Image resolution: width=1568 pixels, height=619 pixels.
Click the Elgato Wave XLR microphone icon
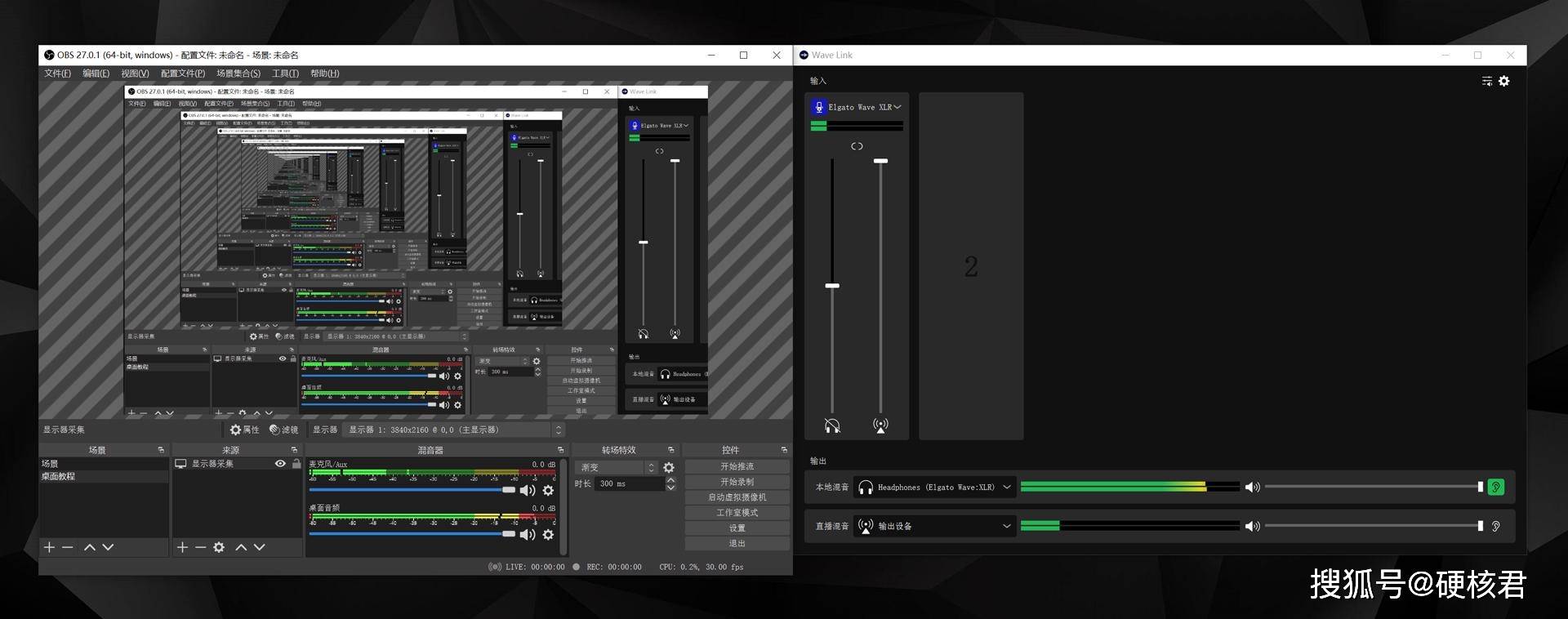(x=819, y=107)
